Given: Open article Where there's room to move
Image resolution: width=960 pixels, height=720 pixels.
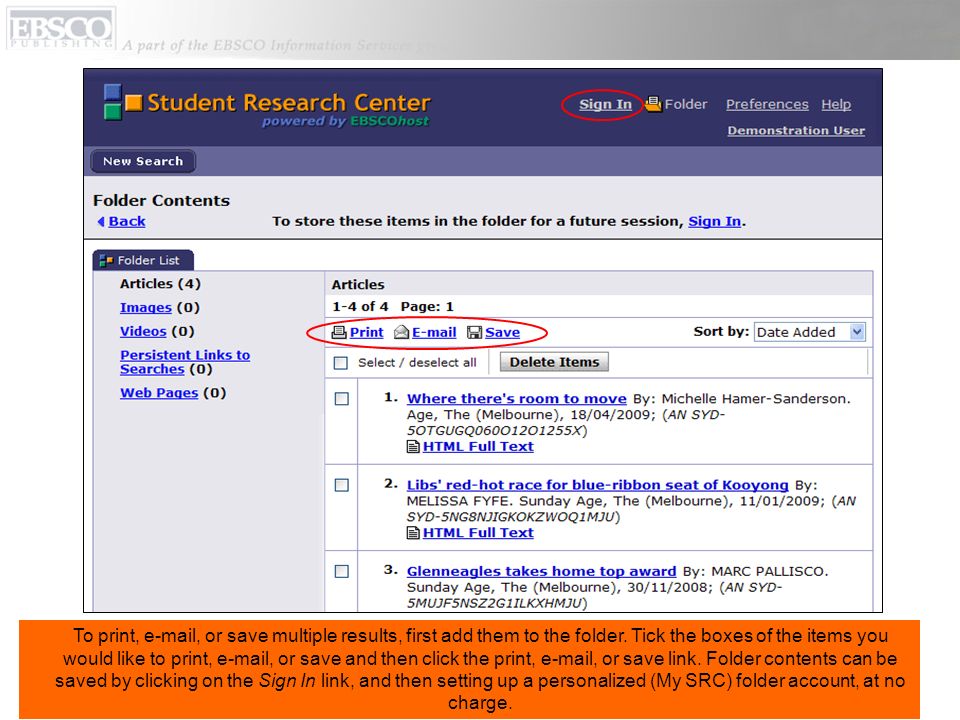Looking at the screenshot, I should (517, 399).
